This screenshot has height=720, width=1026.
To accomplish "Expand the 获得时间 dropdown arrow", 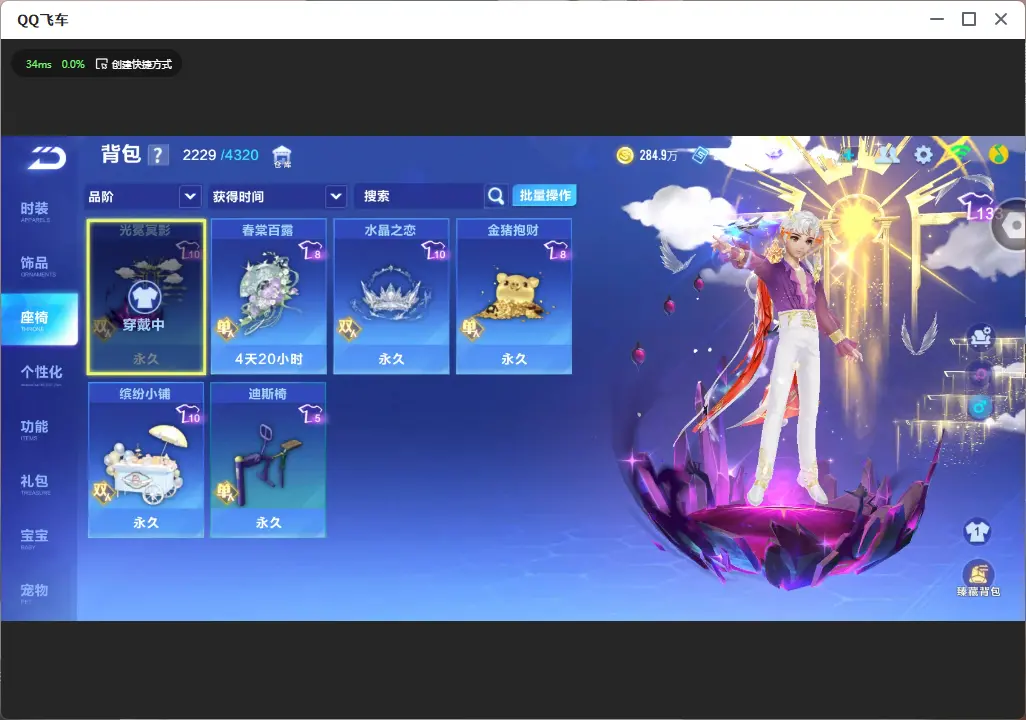I will click(336, 196).
